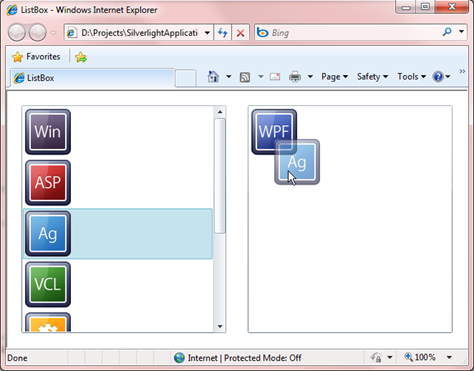Open a new blank tab
The image size is (474, 371).
(x=185, y=78)
